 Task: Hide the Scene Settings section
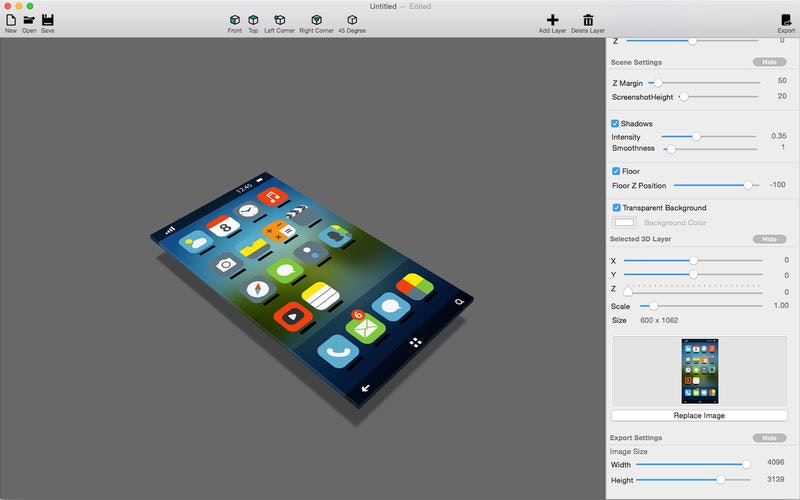coord(769,62)
